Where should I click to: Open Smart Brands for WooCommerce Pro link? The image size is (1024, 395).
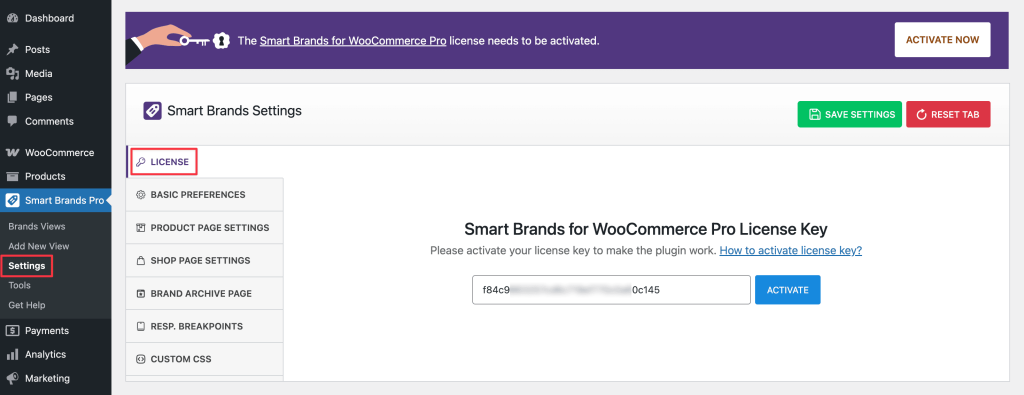point(353,40)
